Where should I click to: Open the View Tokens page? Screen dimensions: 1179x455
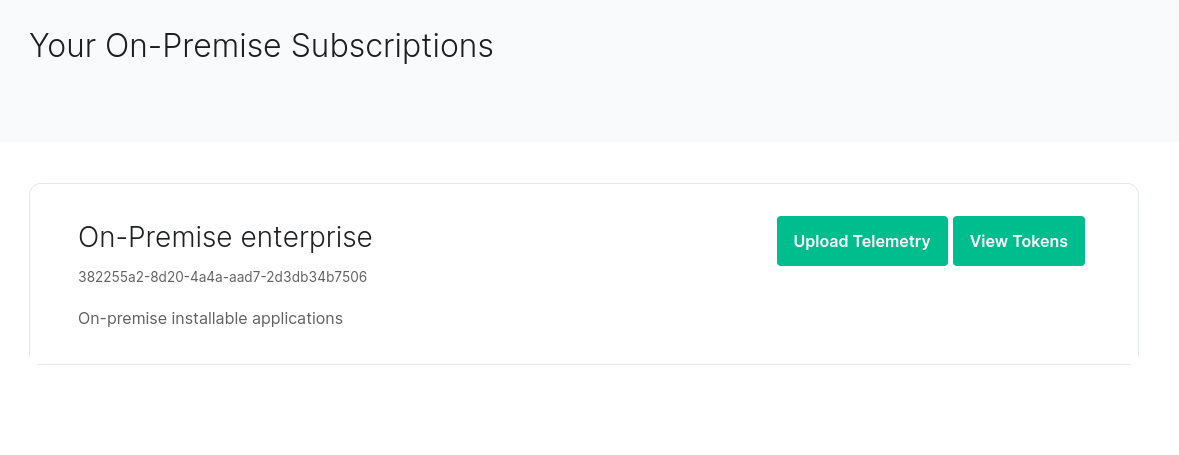pyautogui.click(x=1018, y=241)
